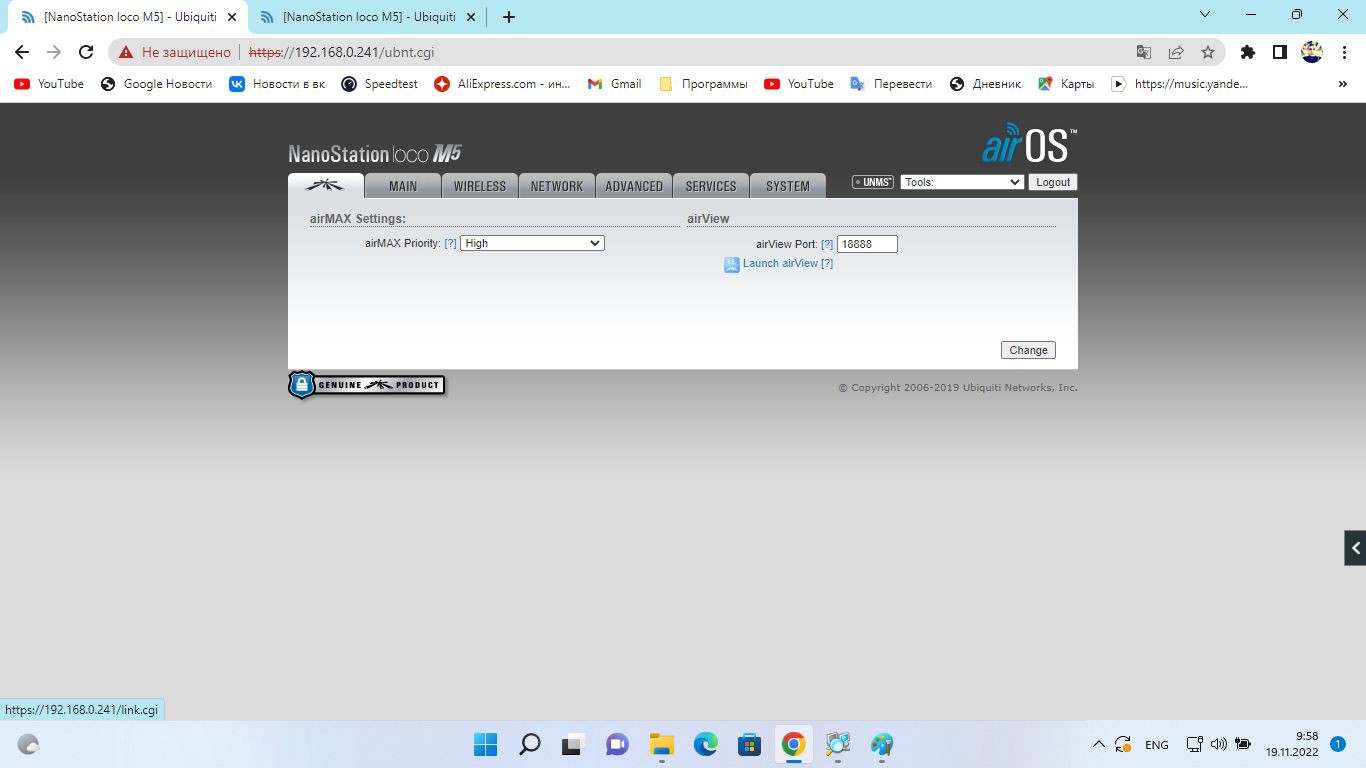Show more bookmarks chevron
This screenshot has width=1366, height=768.
coord(1343,84)
